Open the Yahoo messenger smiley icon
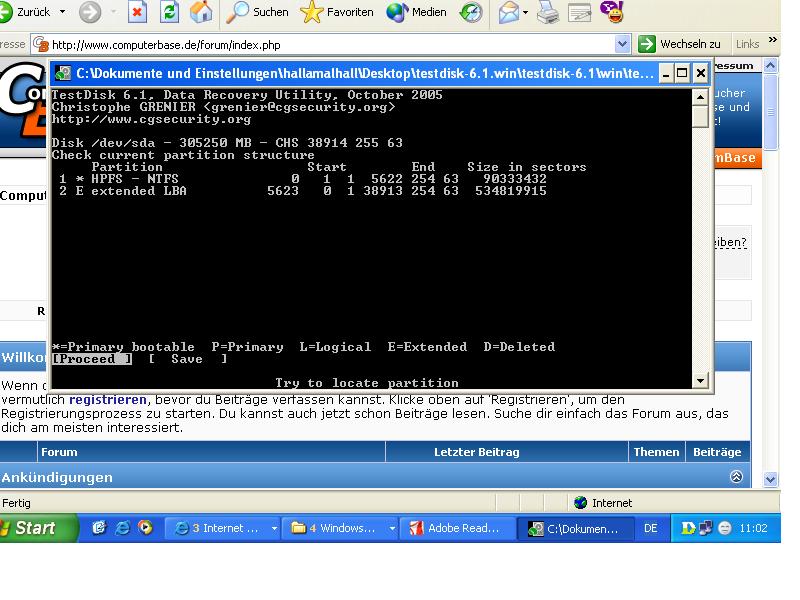 (x=612, y=11)
